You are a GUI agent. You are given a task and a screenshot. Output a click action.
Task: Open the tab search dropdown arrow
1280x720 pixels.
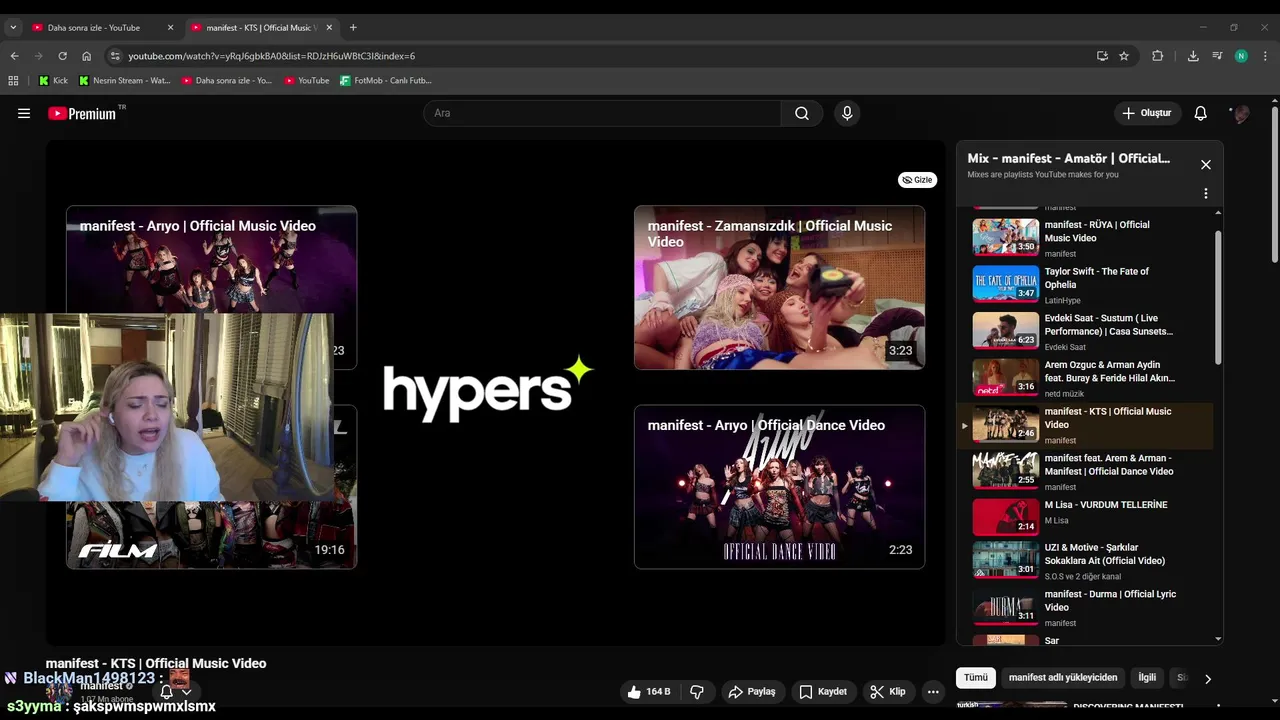(13, 27)
